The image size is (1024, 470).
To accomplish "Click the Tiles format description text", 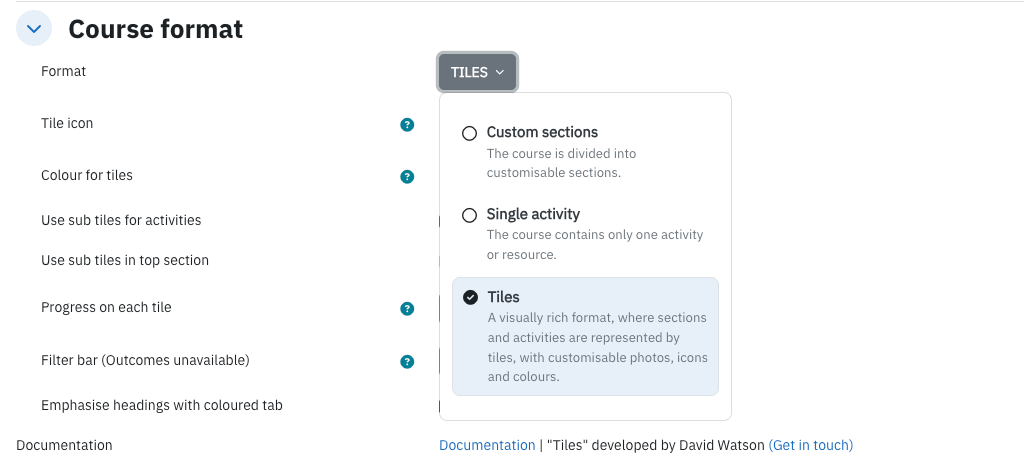I will (x=598, y=347).
